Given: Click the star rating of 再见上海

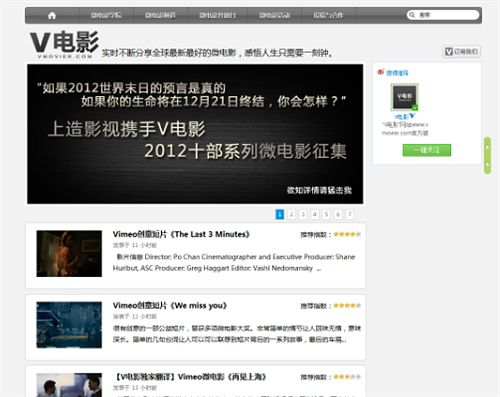Looking at the screenshot, I should (x=347, y=377).
